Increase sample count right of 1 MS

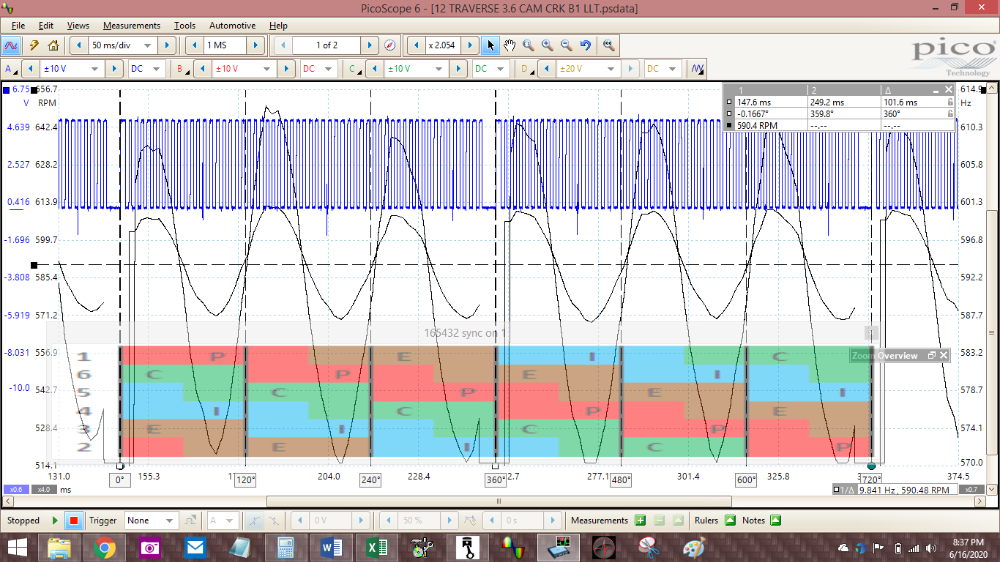coord(256,45)
